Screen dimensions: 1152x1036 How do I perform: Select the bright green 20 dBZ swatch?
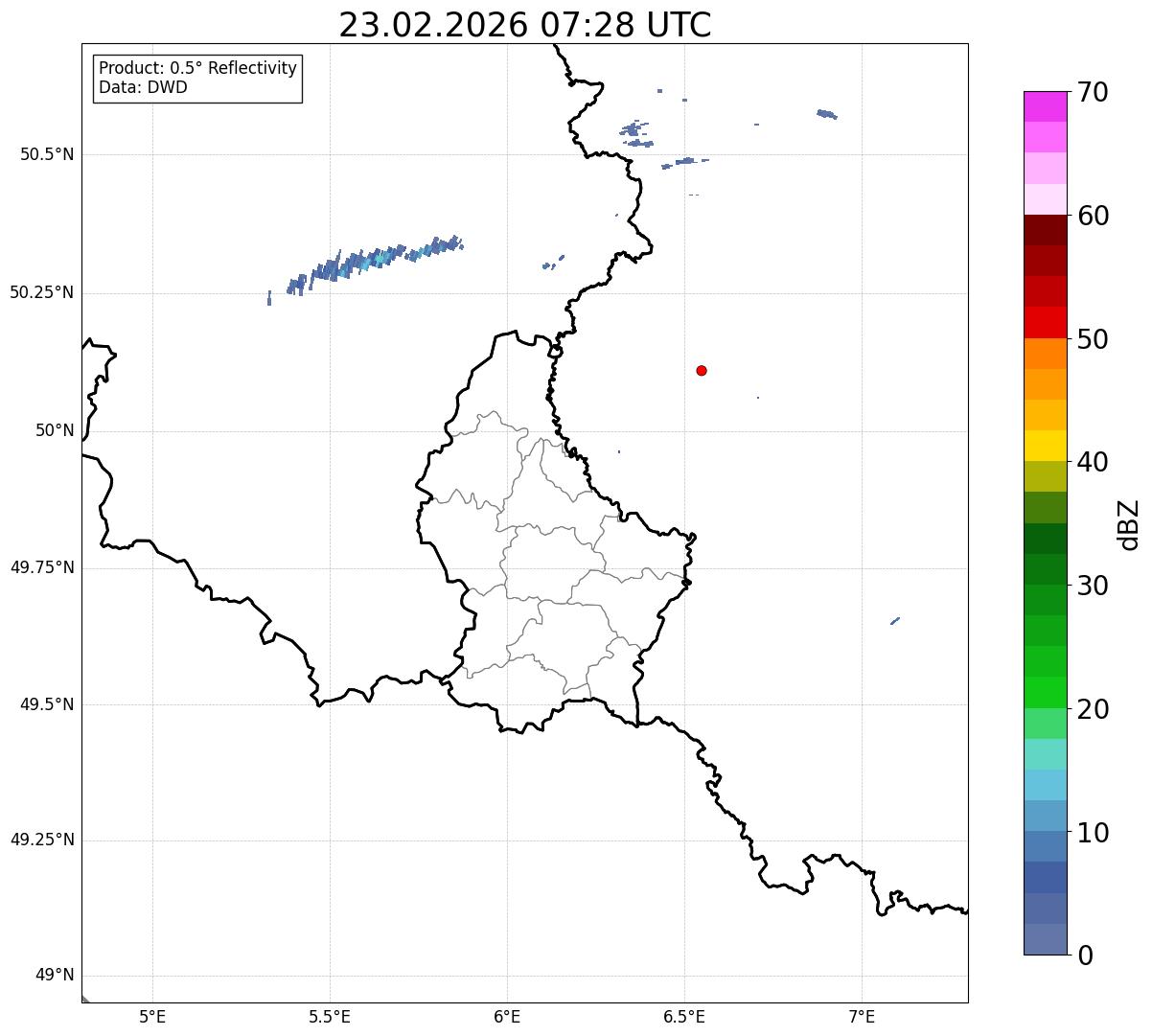(x=1045, y=692)
